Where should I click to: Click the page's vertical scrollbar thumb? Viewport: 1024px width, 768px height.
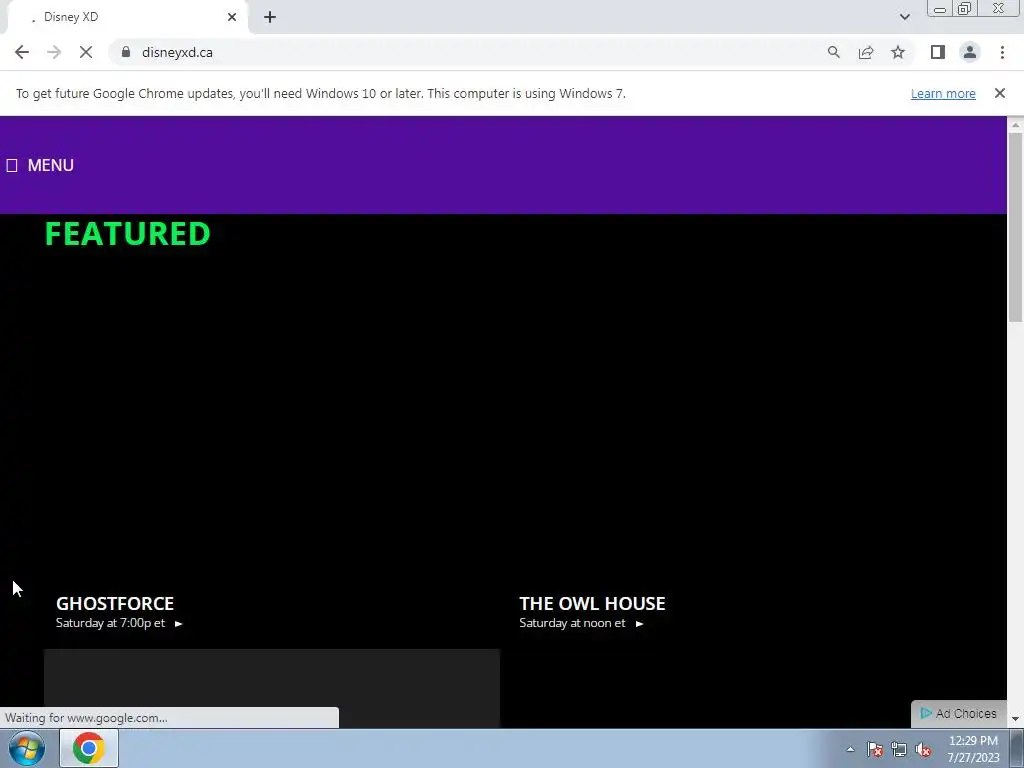pyautogui.click(x=1015, y=227)
